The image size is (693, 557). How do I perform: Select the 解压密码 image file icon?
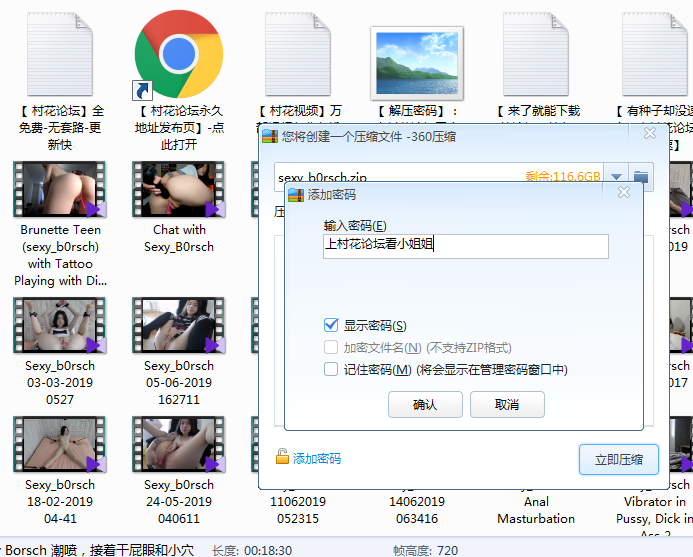417,58
